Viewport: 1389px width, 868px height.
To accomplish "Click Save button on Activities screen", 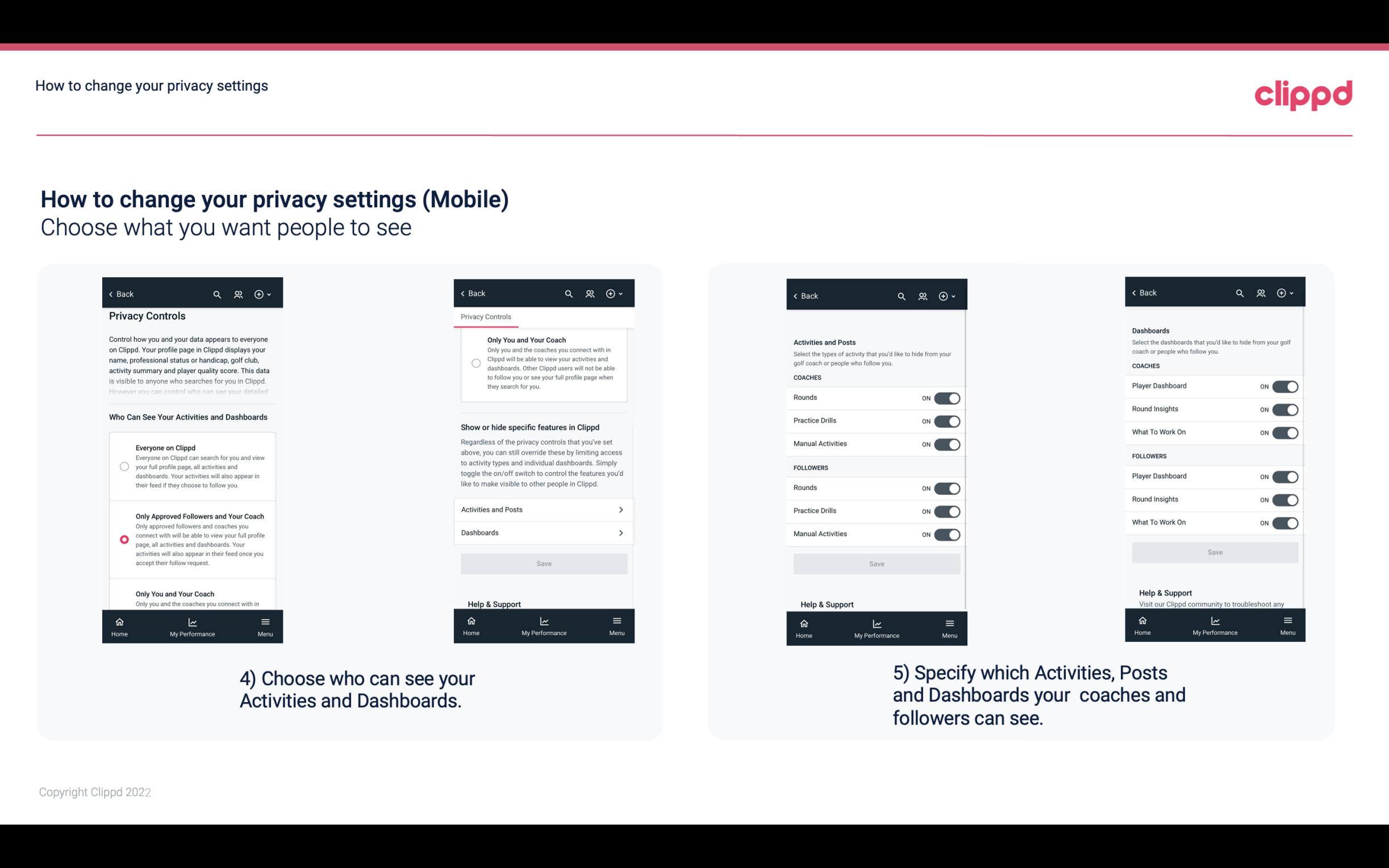I will coord(875,562).
